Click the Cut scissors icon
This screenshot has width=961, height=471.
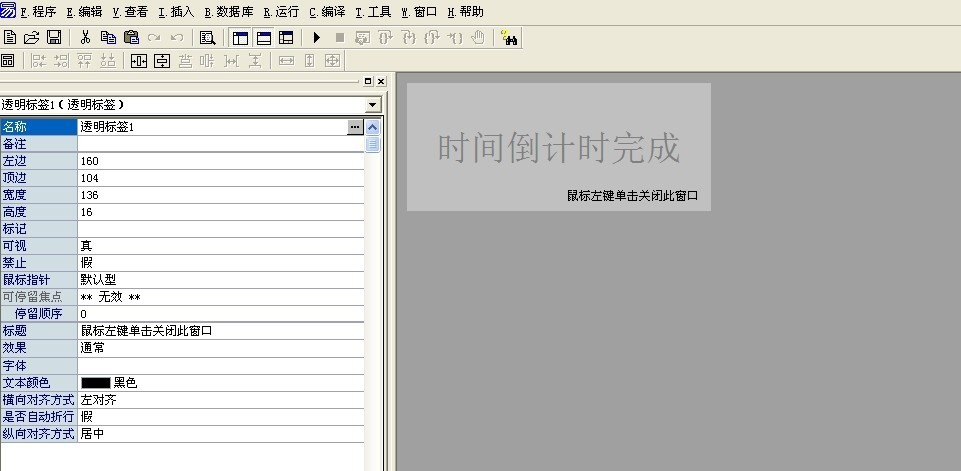pyautogui.click(x=86, y=38)
